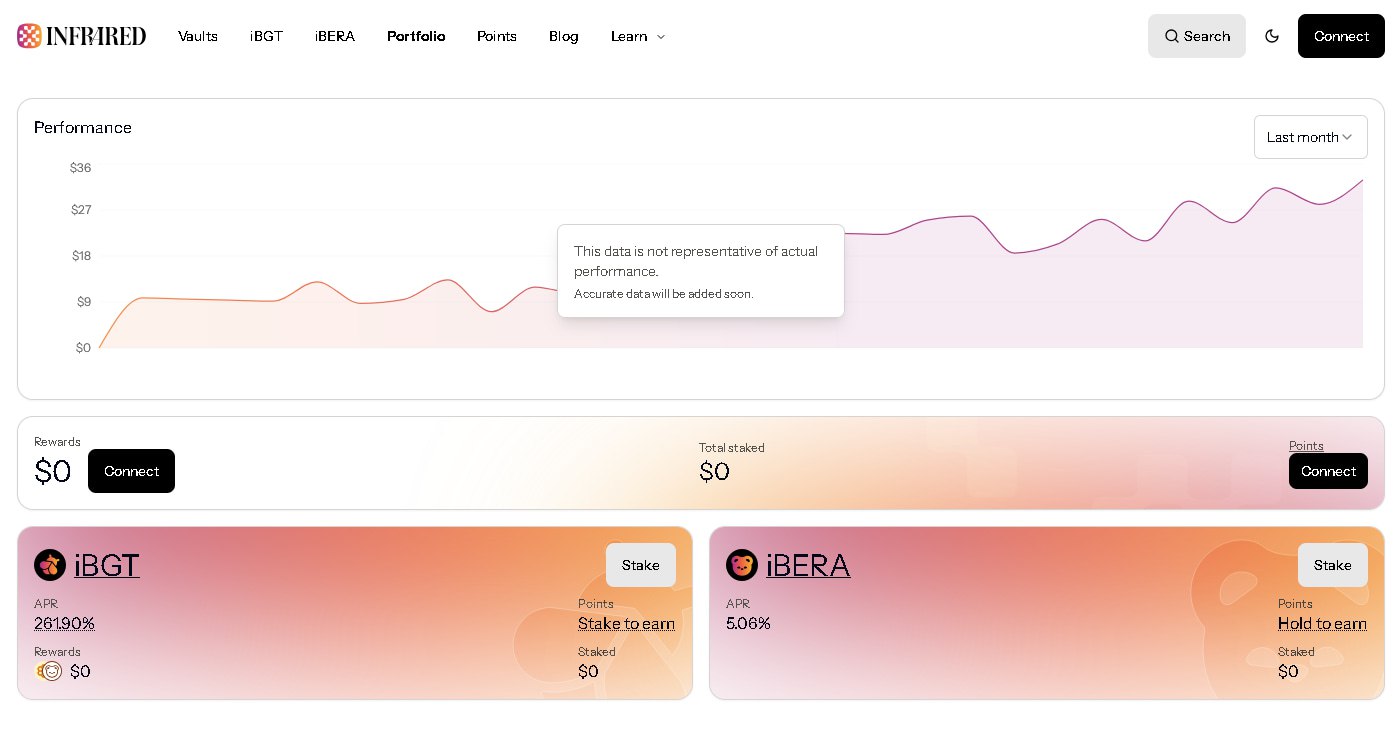Click the iBERA token icon
Screen dimensions: 1395x735
[742, 565]
